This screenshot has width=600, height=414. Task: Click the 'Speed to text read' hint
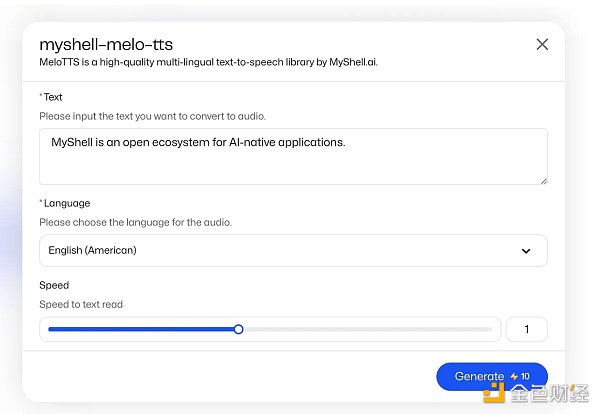[x=81, y=304]
